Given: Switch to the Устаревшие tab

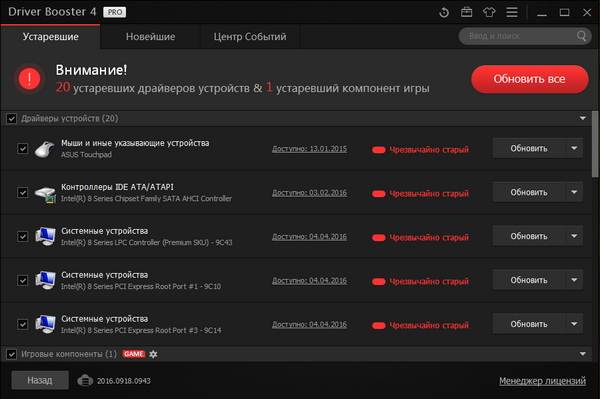Looking at the screenshot, I should pos(51,37).
